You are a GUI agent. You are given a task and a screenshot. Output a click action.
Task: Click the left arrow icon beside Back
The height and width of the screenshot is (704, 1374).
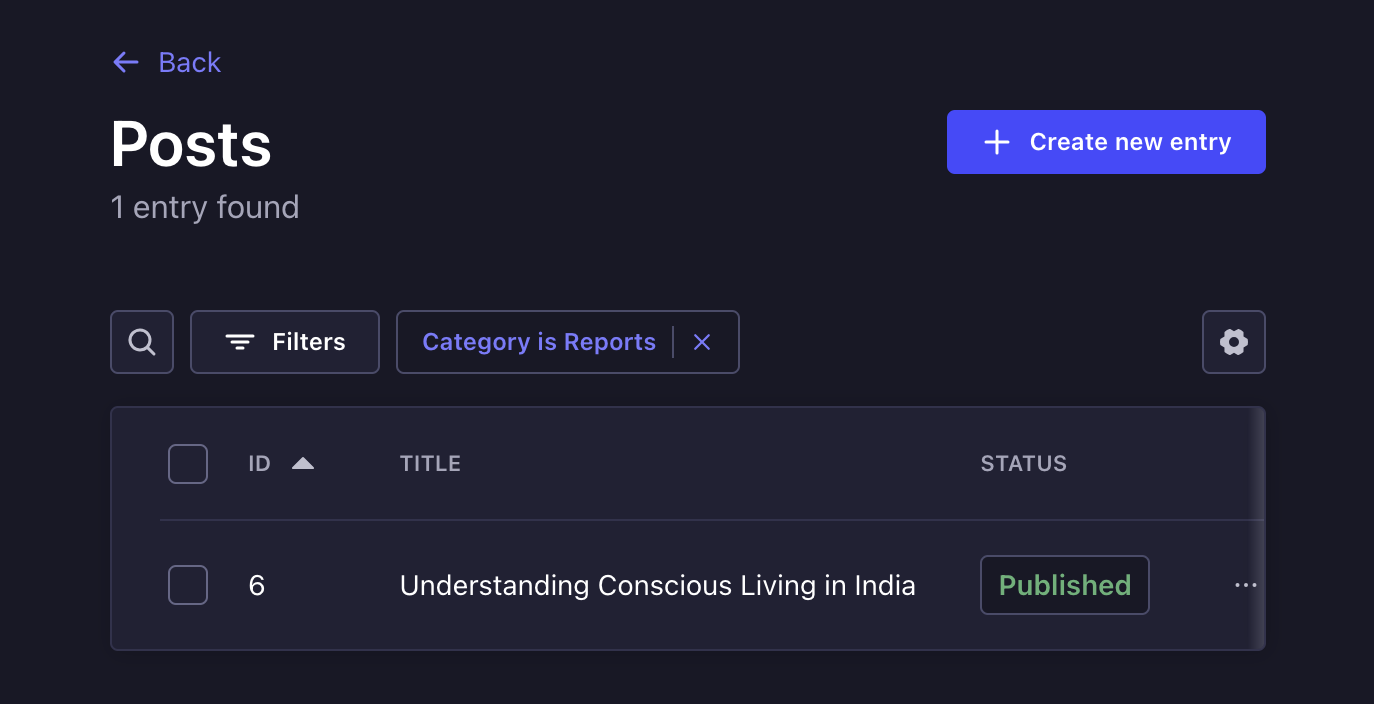(x=126, y=62)
